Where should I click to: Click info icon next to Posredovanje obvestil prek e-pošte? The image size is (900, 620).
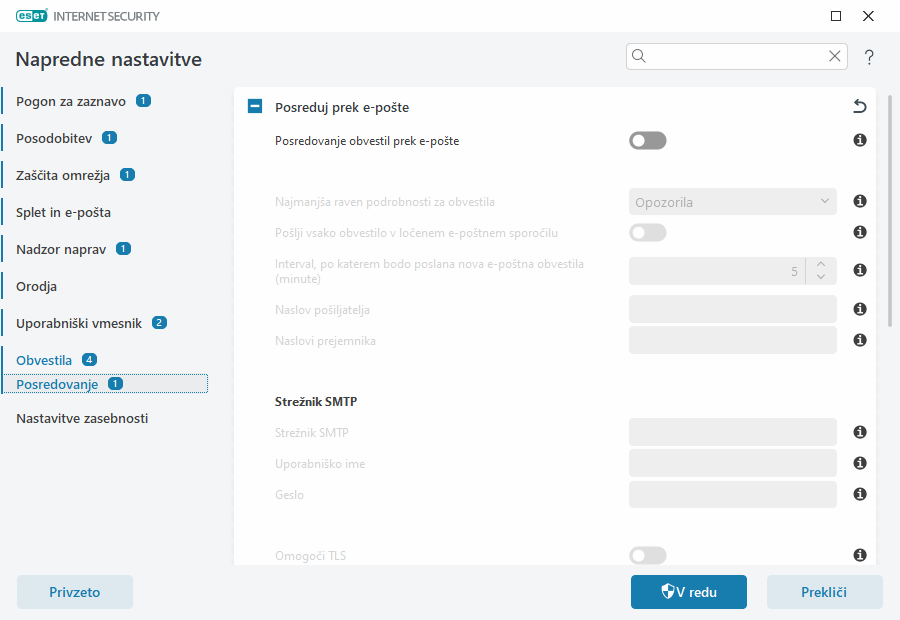859,141
